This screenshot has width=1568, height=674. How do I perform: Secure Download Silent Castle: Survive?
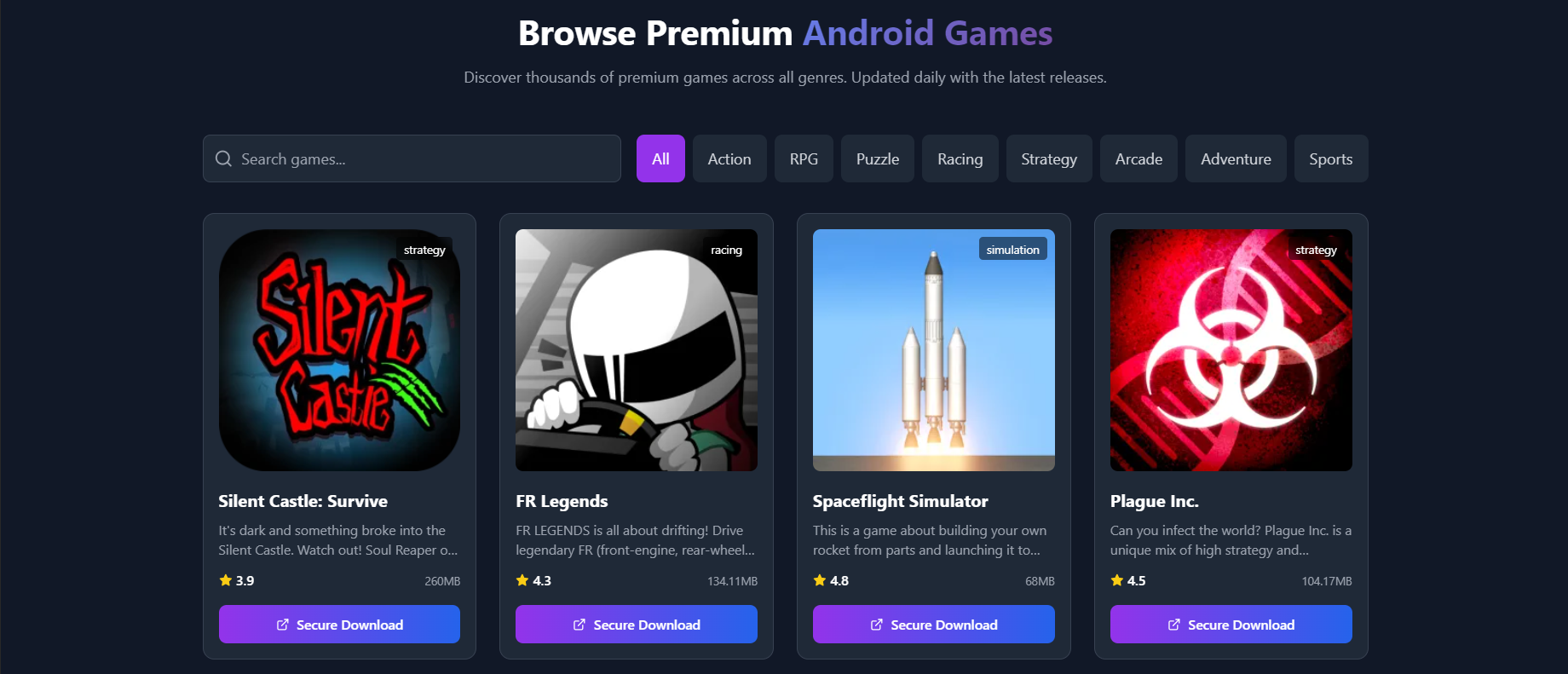(x=339, y=625)
